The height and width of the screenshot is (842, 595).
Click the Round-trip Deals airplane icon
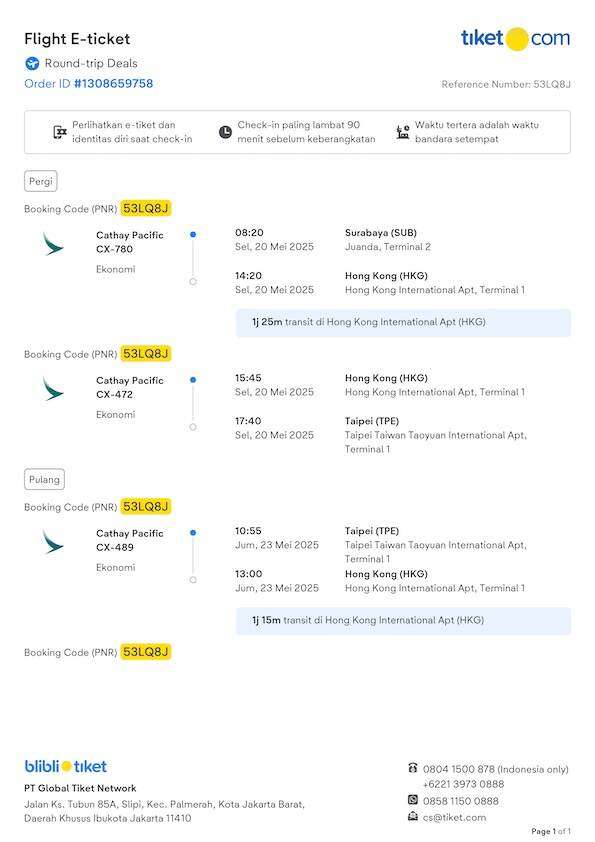(32, 63)
